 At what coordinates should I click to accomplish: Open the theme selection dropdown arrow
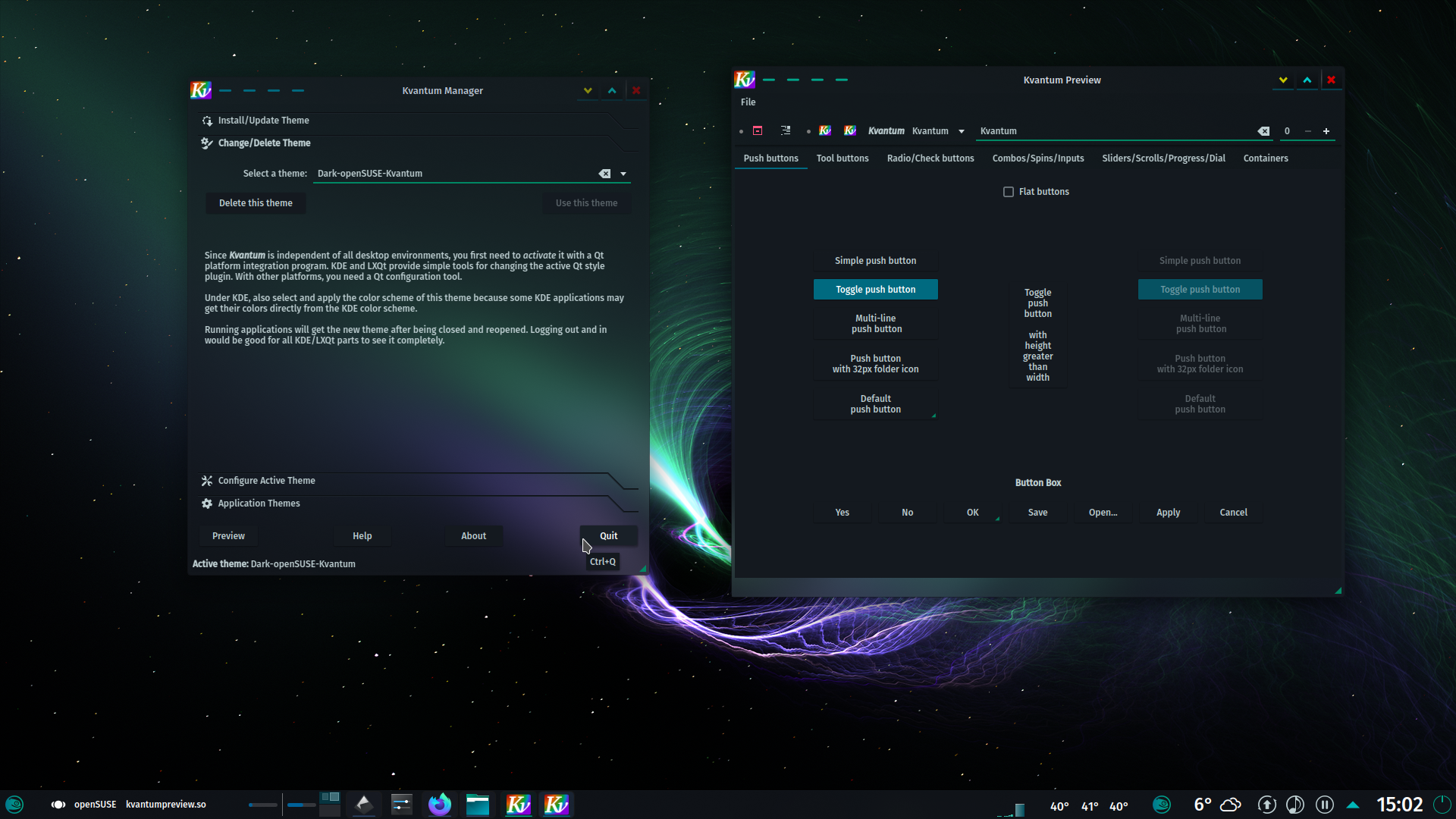coord(623,174)
